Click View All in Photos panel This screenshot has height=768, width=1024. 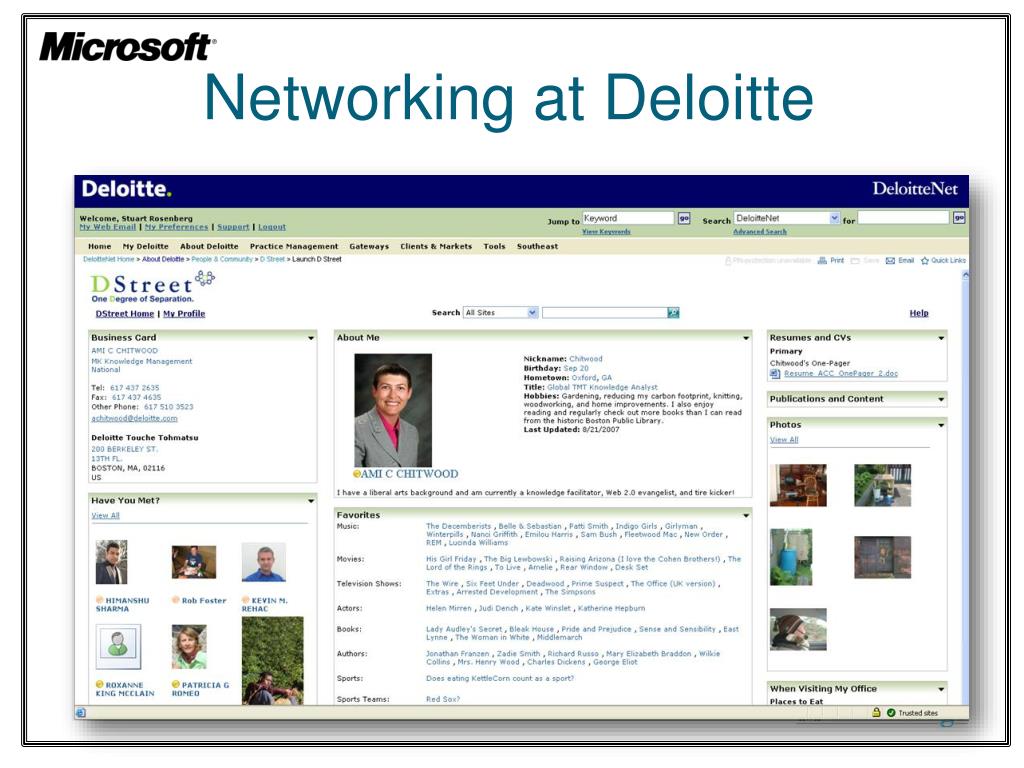pyautogui.click(x=784, y=440)
